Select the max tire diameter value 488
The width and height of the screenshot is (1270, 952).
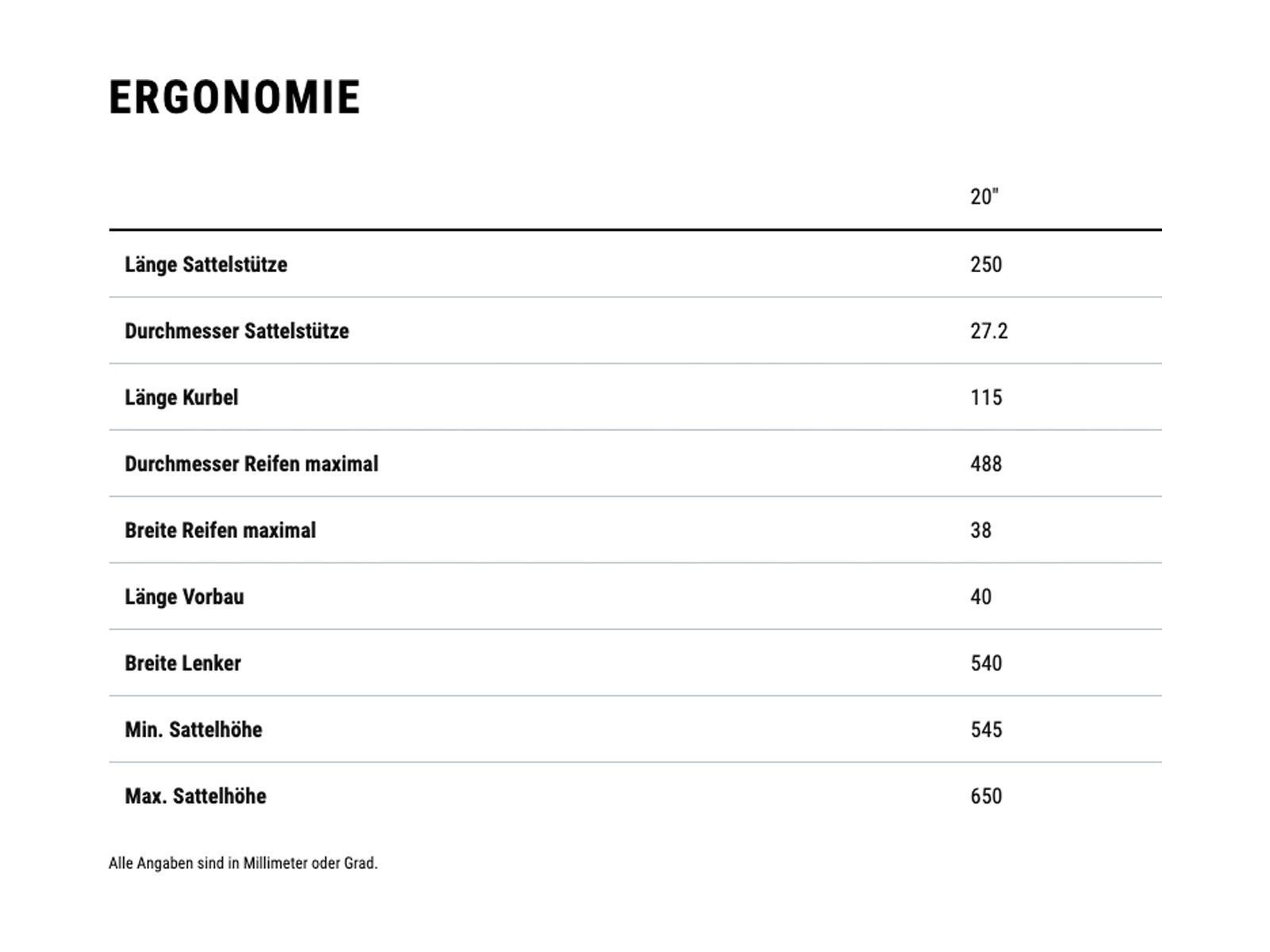[986, 464]
